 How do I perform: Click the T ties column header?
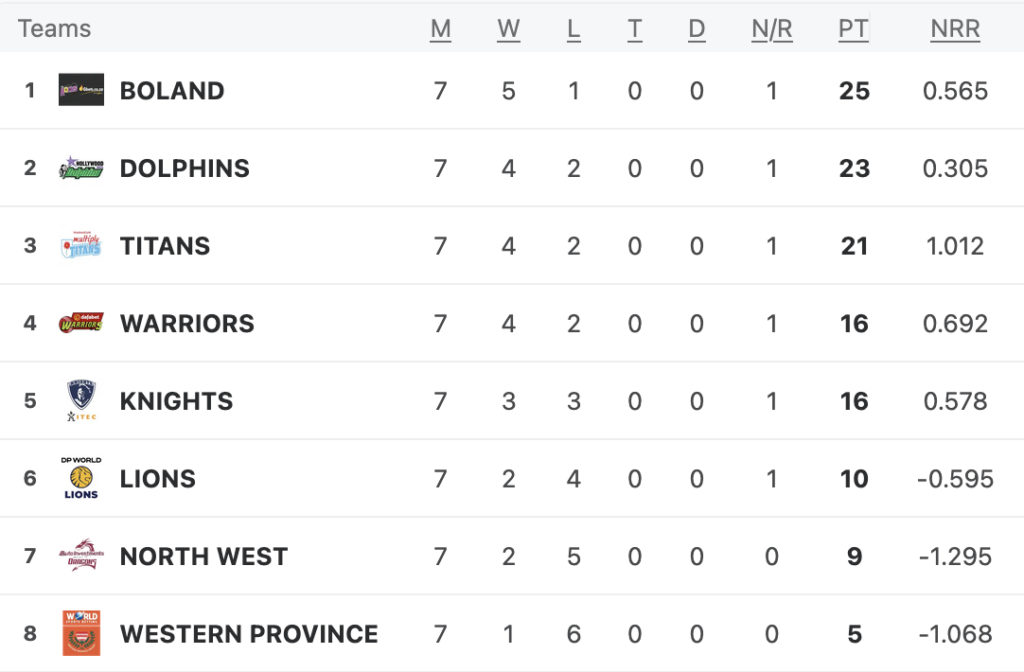click(x=634, y=29)
